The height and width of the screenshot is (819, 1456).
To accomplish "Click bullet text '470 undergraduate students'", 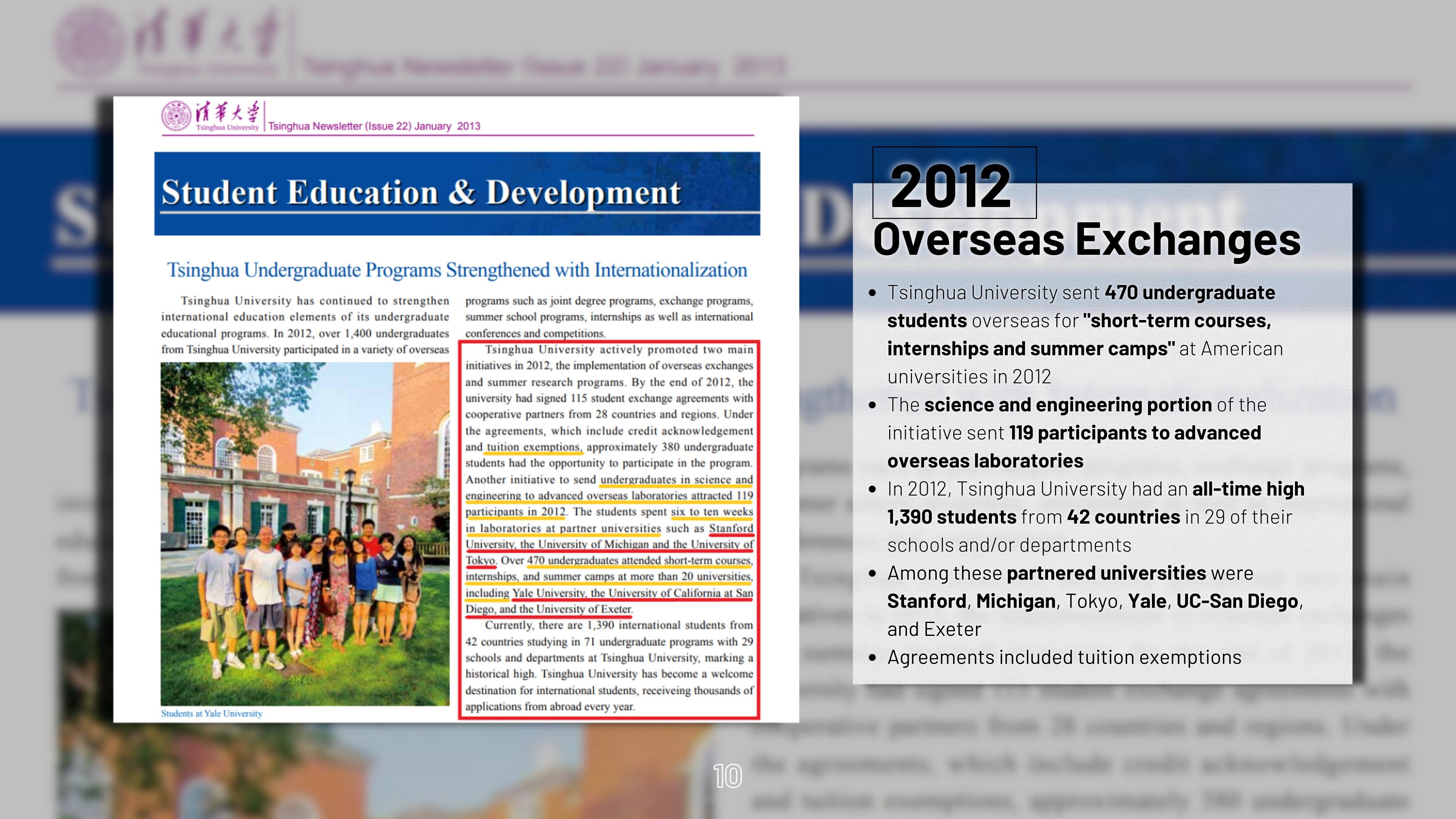I will (1081, 306).
